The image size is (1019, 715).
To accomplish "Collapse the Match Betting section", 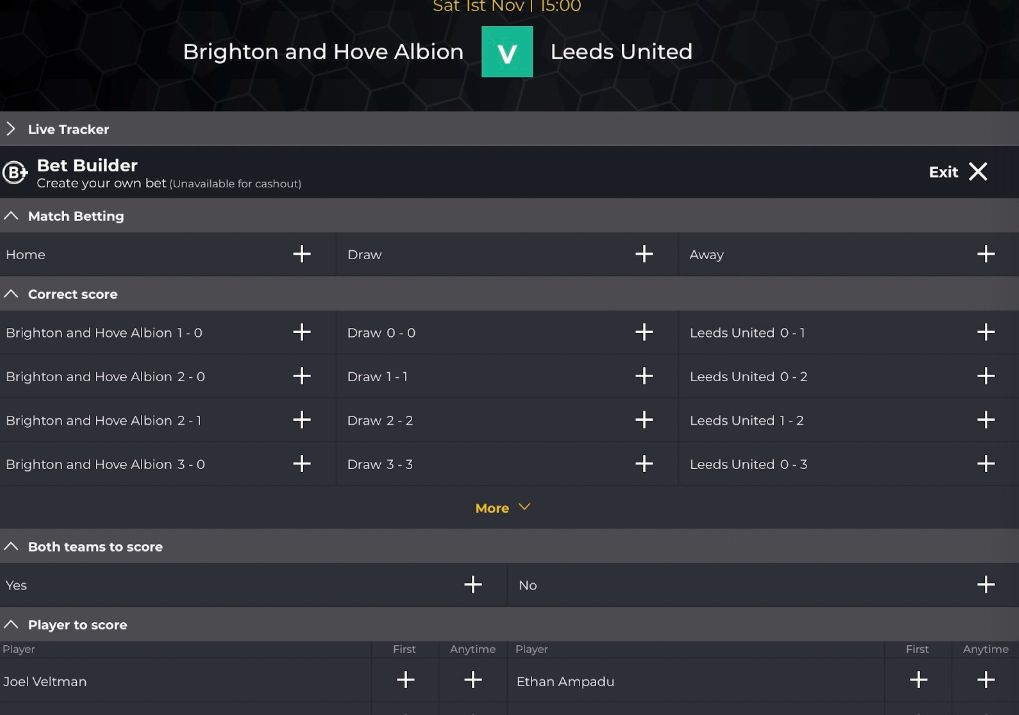I will [11, 216].
